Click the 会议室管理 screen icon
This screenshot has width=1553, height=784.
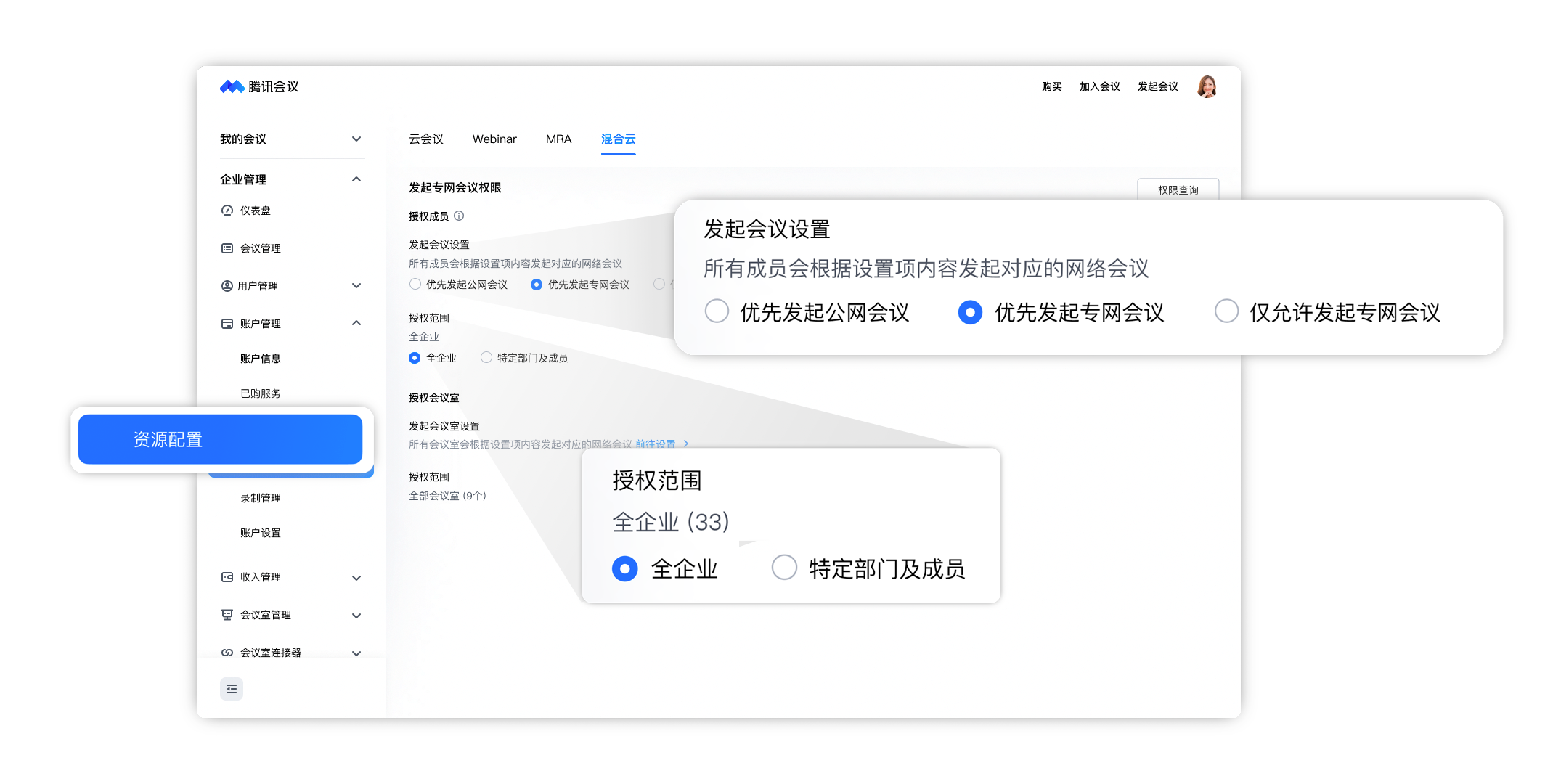[x=227, y=615]
